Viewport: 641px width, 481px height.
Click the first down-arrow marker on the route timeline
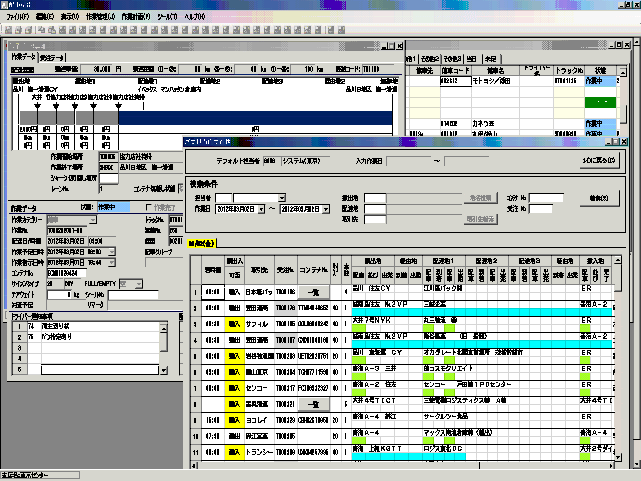[x=35, y=105]
